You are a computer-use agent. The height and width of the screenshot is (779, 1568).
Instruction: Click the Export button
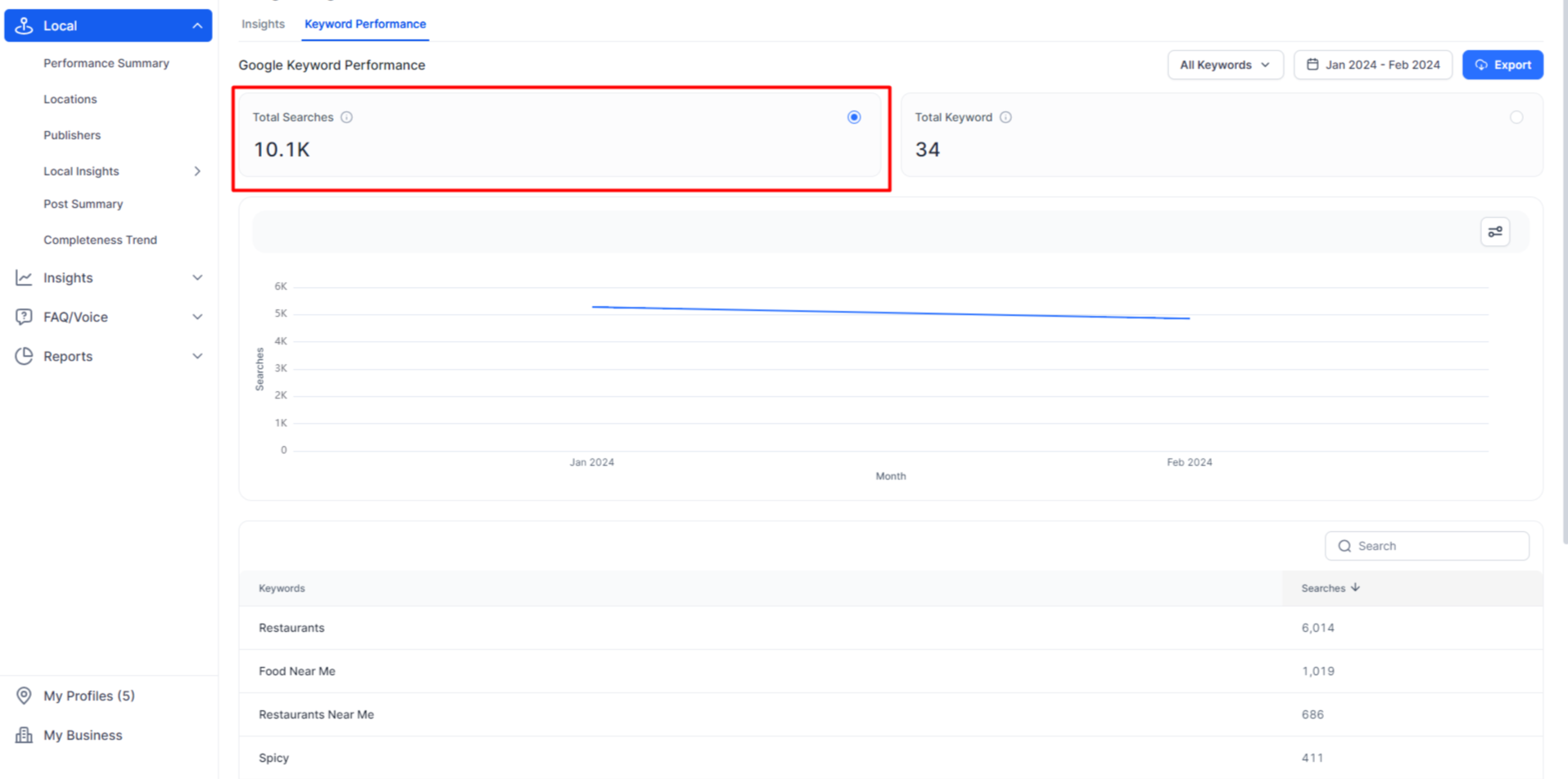1502,65
